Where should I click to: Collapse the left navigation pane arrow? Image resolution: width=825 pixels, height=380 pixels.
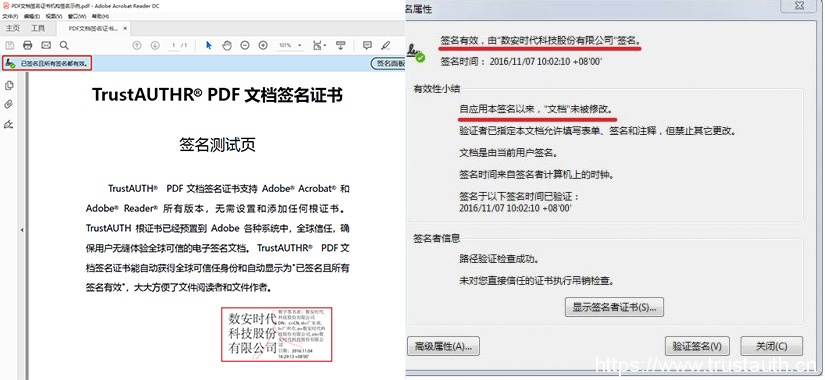point(22,230)
